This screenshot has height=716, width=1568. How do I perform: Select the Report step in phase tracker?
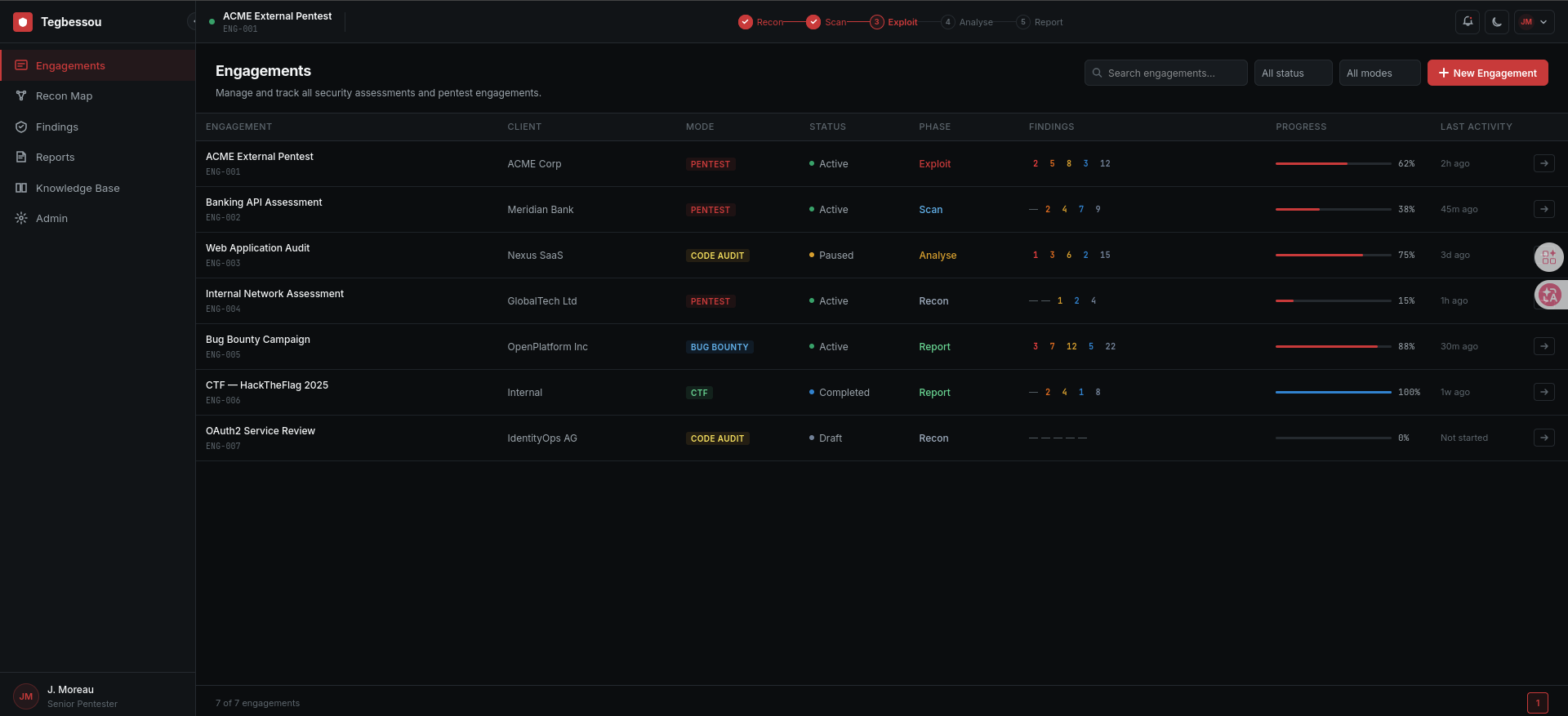[1040, 22]
